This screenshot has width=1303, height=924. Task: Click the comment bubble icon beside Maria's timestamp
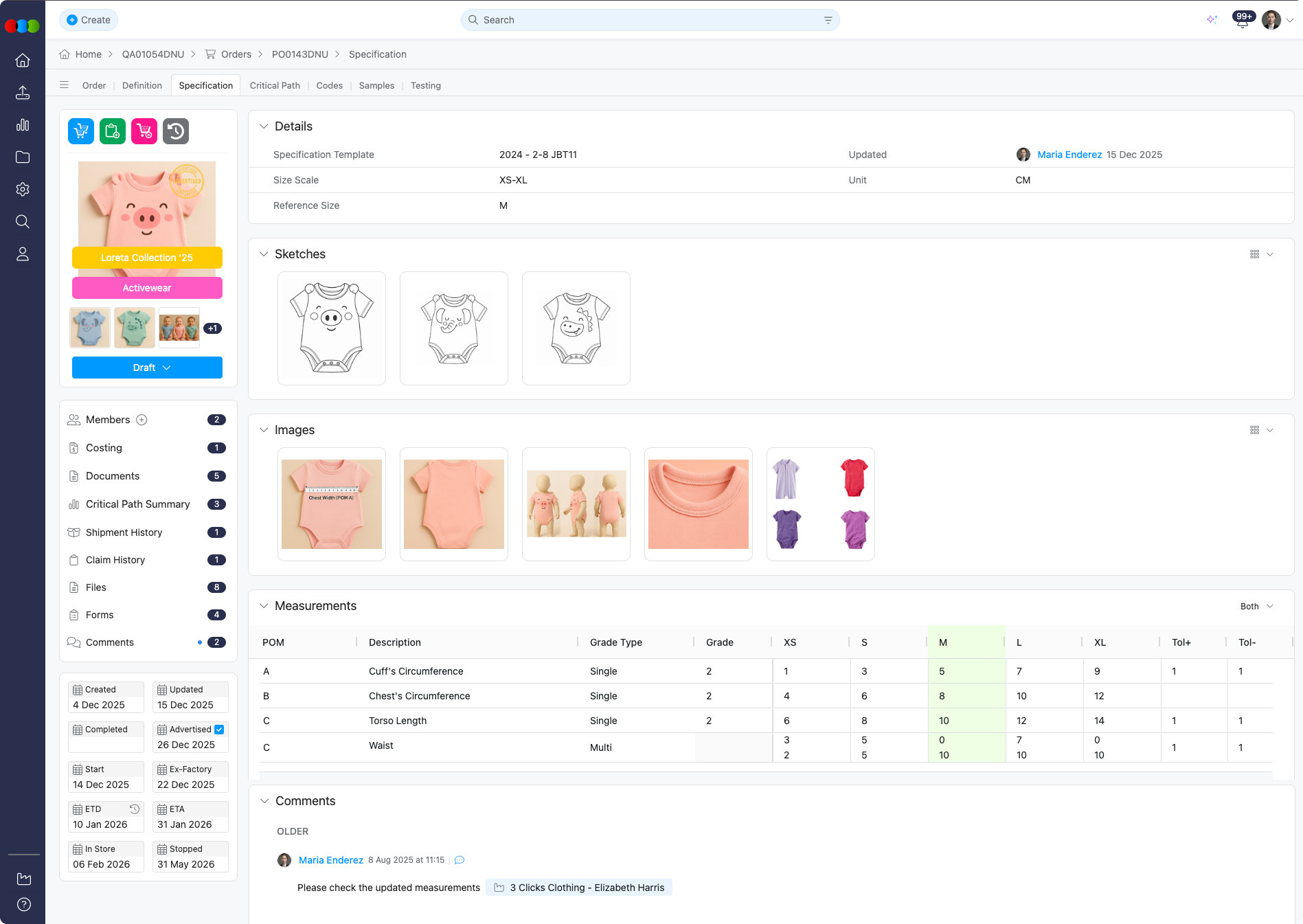pos(459,859)
